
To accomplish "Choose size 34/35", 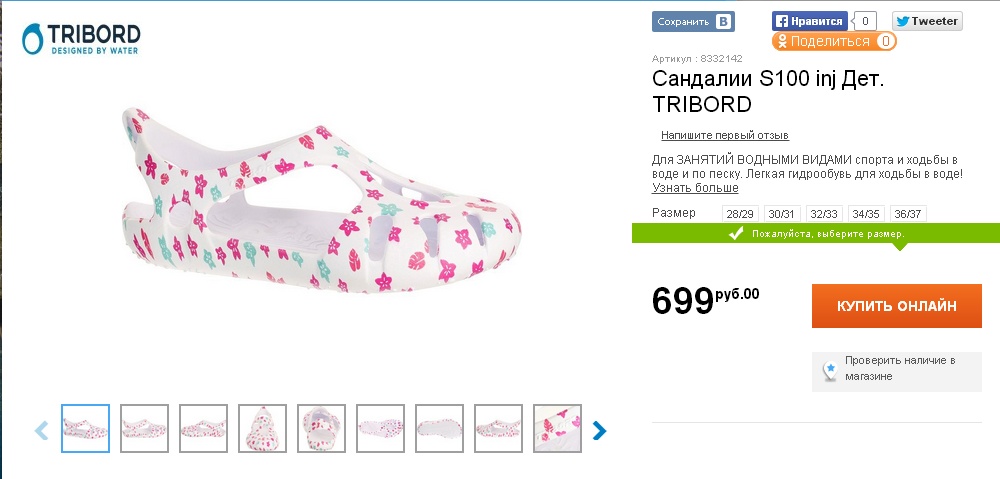I will click(866, 213).
